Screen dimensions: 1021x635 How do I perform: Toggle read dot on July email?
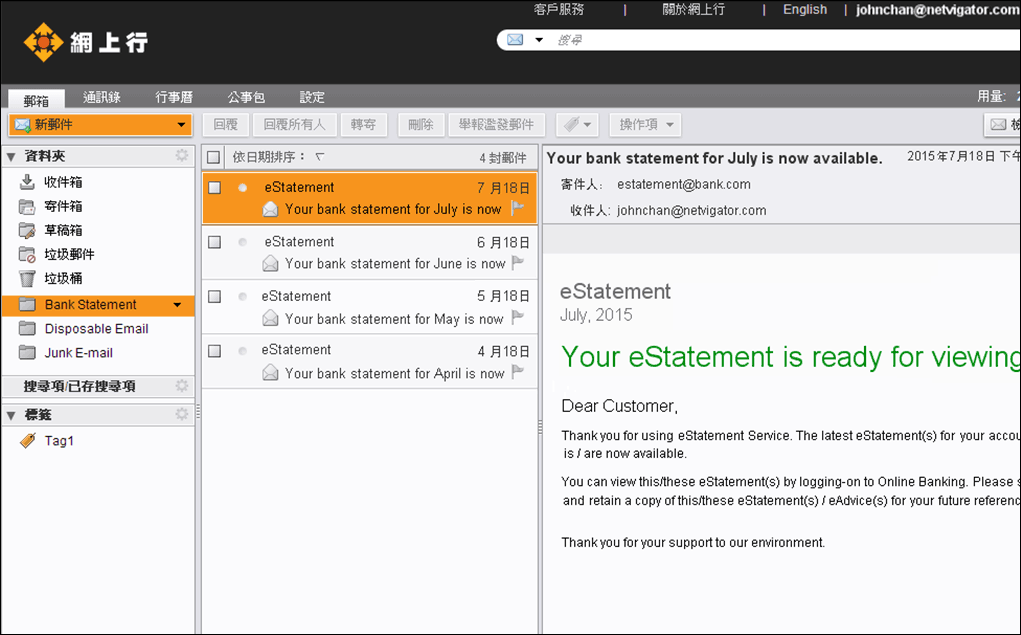click(242, 188)
